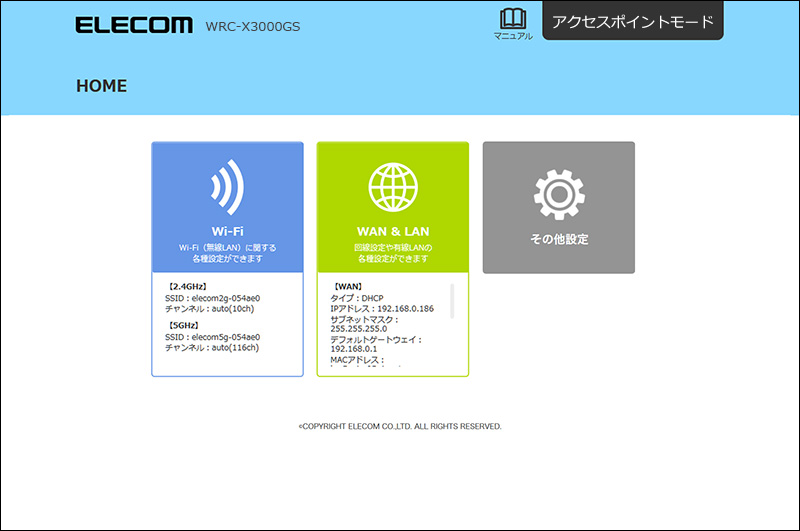
Task: Click the HOME heading
Action: [102, 86]
